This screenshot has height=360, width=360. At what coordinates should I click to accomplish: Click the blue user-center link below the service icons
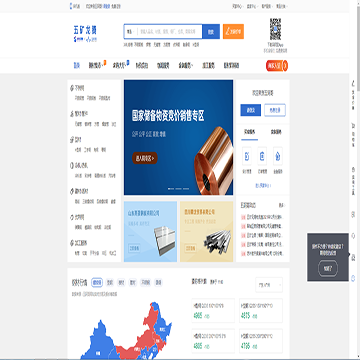(x=263, y=185)
